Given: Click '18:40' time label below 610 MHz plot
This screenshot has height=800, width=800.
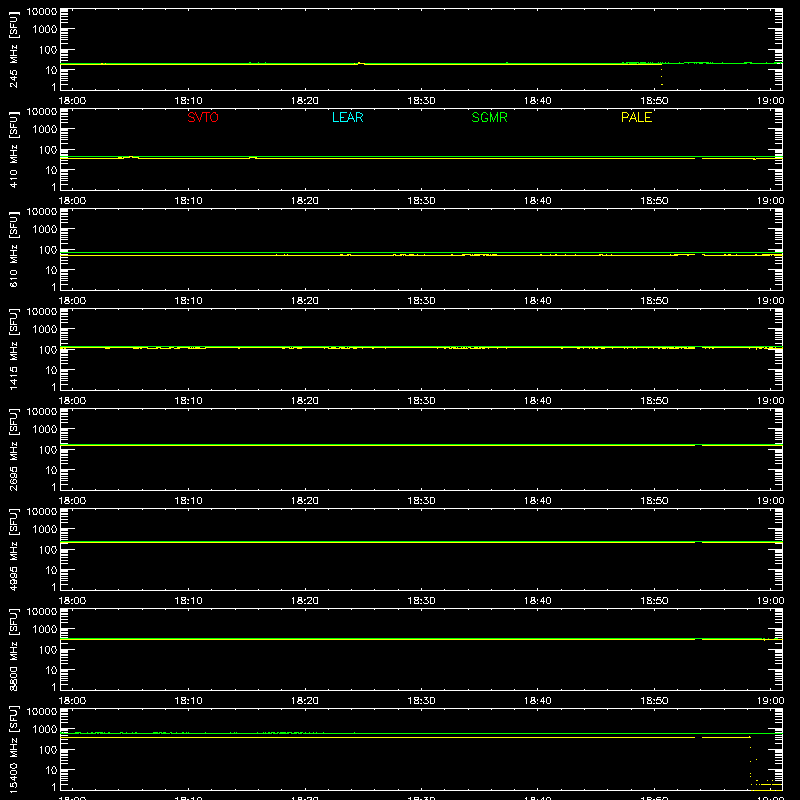Looking at the screenshot, I should [538, 301].
